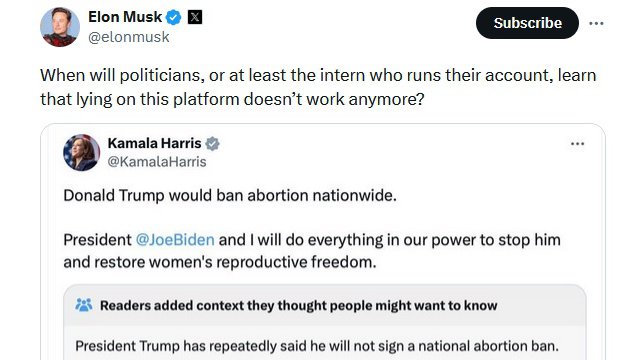Open the @JoeBiden mention link
This screenshot has width=640, height=360.
pyautogui.click(x=175, y=240)
